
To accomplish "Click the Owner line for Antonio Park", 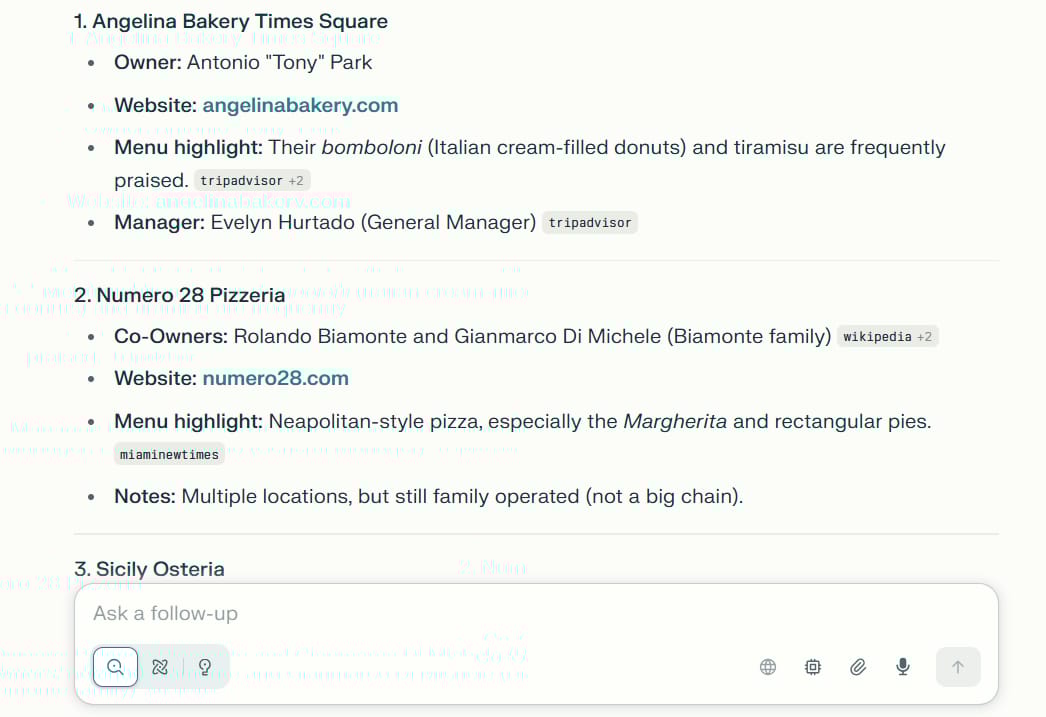I will 243,62.
